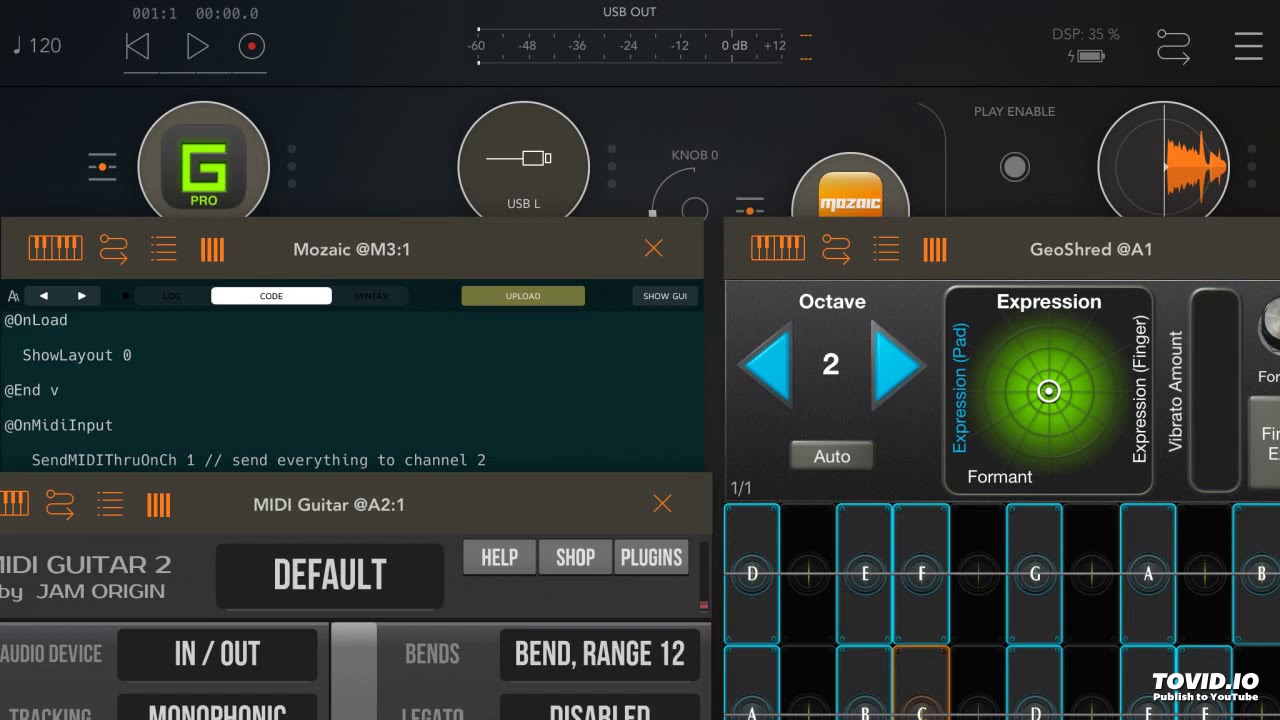Viewport: 1280px width, 720px height.
Task: Play the E note pad in top row
Action: tap(864, 572)
